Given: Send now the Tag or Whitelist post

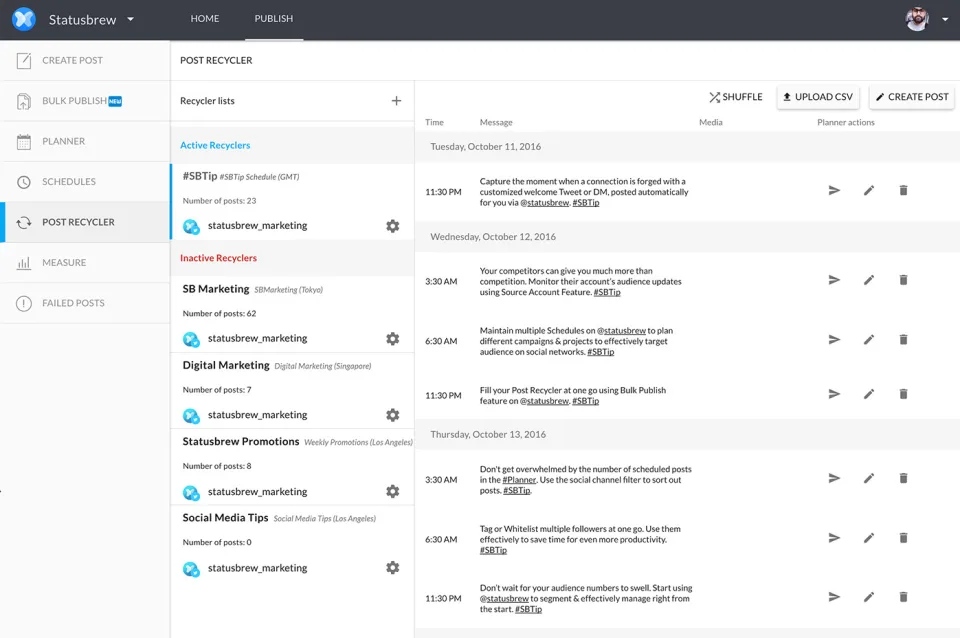Looking at the screenshot, I should coord(834,538).
